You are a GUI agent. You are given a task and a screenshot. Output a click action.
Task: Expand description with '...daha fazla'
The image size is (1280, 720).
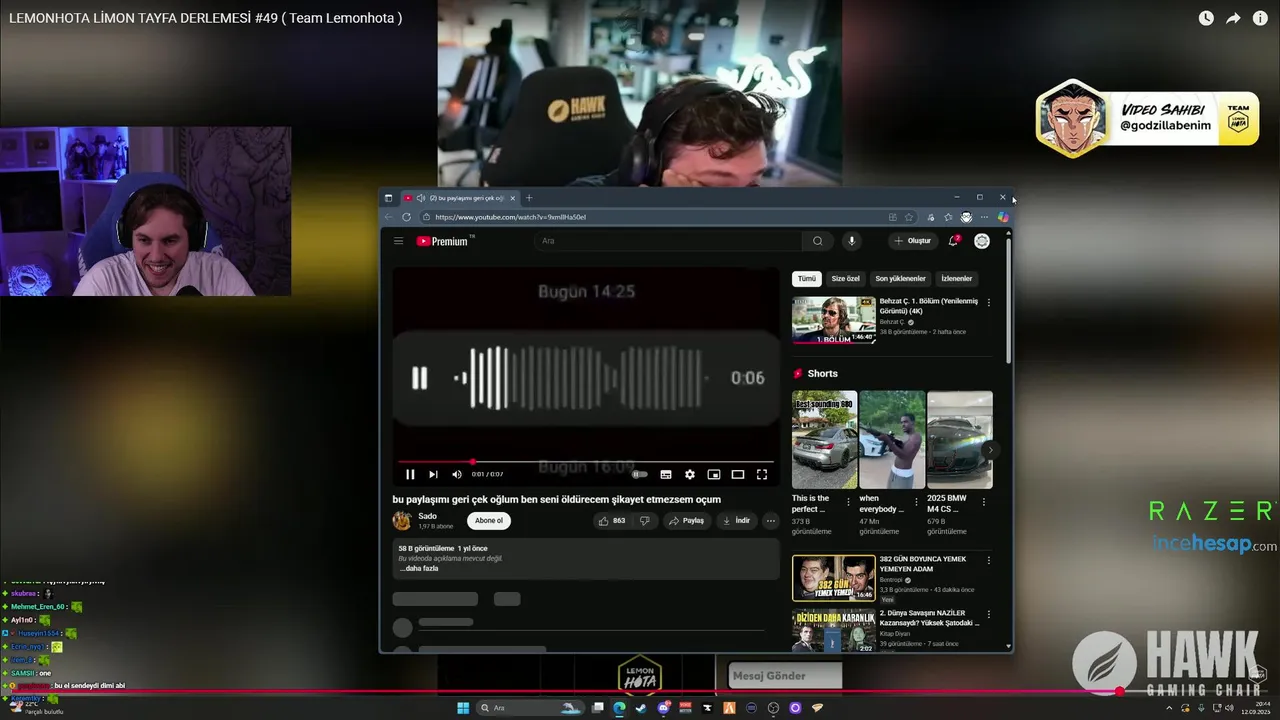pyautogui.click(x=419, y=568)
